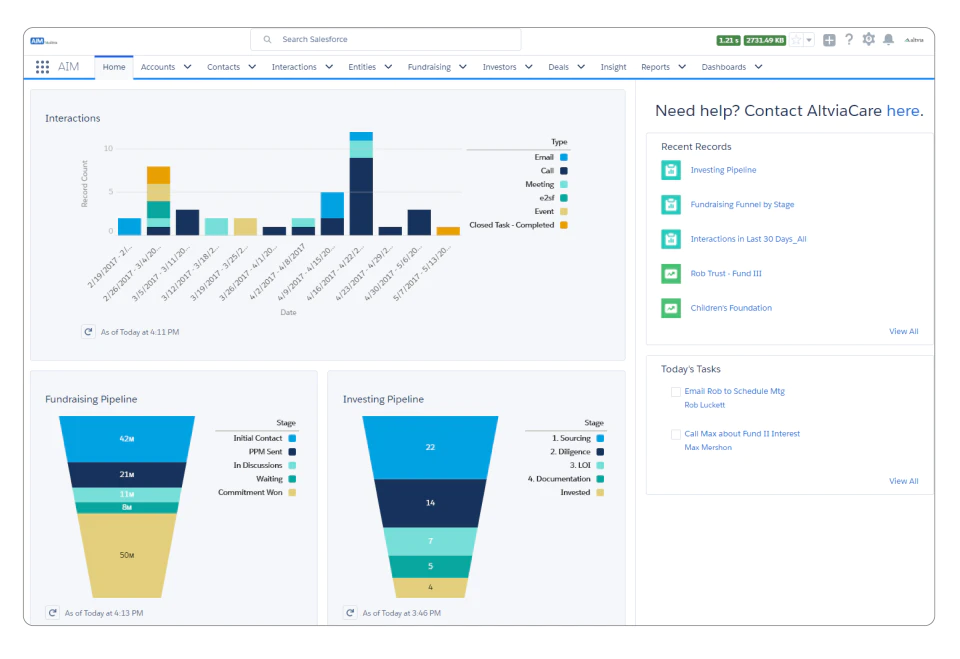Click the Email legend color swatch
The width and height of the screenshot is (960, 659).
pos(564,157)
